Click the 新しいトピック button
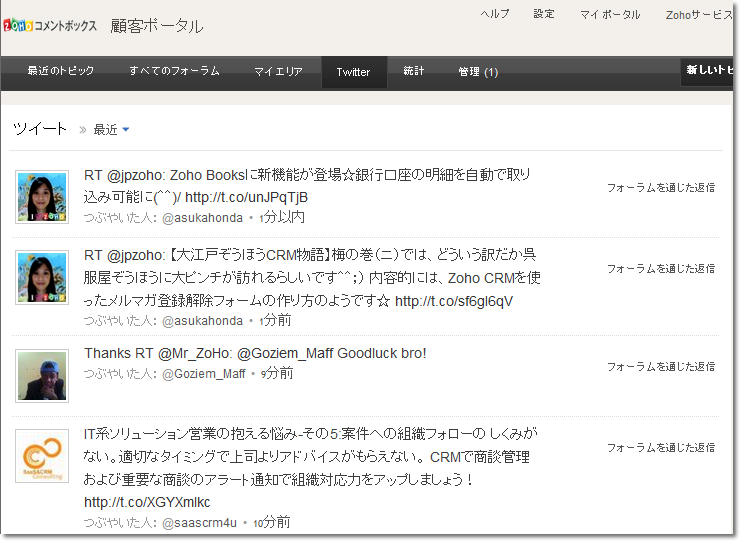This screenshot has width=741, height=542. 707,71
